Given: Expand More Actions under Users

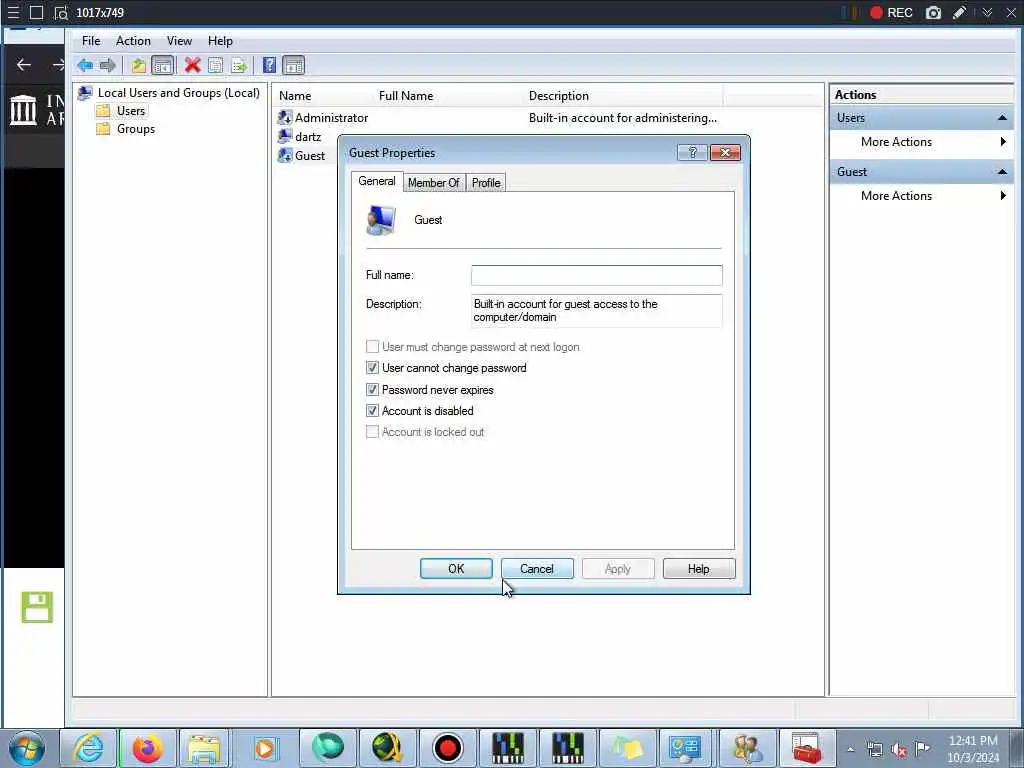Looking at the screenshot, I should [x=921, y=142].
